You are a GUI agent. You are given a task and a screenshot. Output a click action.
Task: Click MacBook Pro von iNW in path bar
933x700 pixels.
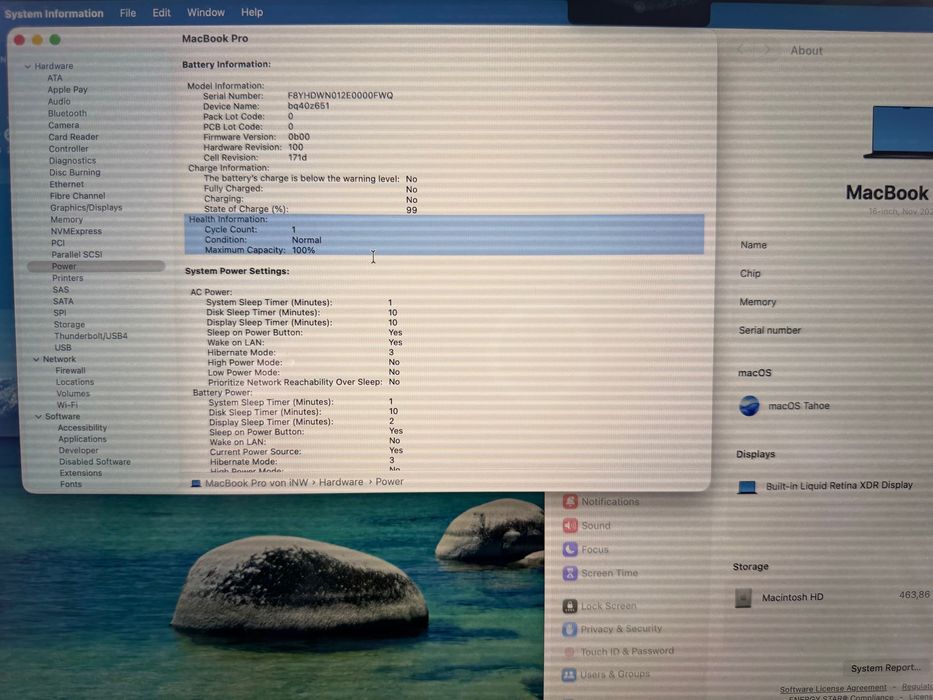pyautogui.click(x=256, y=483)
